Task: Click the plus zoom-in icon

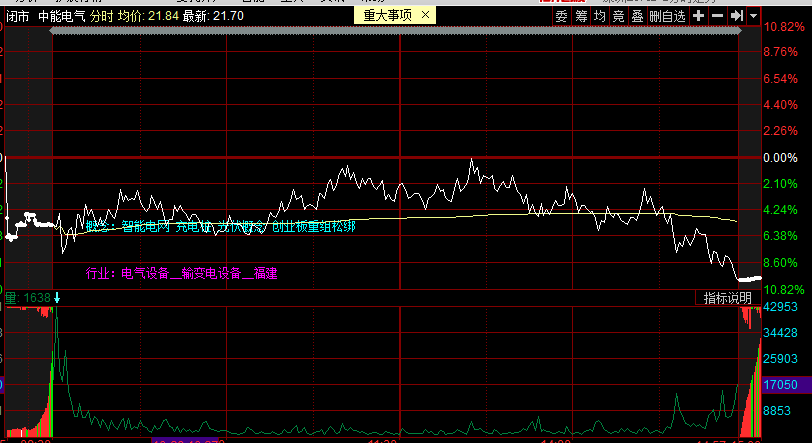Action: point(699,16)
